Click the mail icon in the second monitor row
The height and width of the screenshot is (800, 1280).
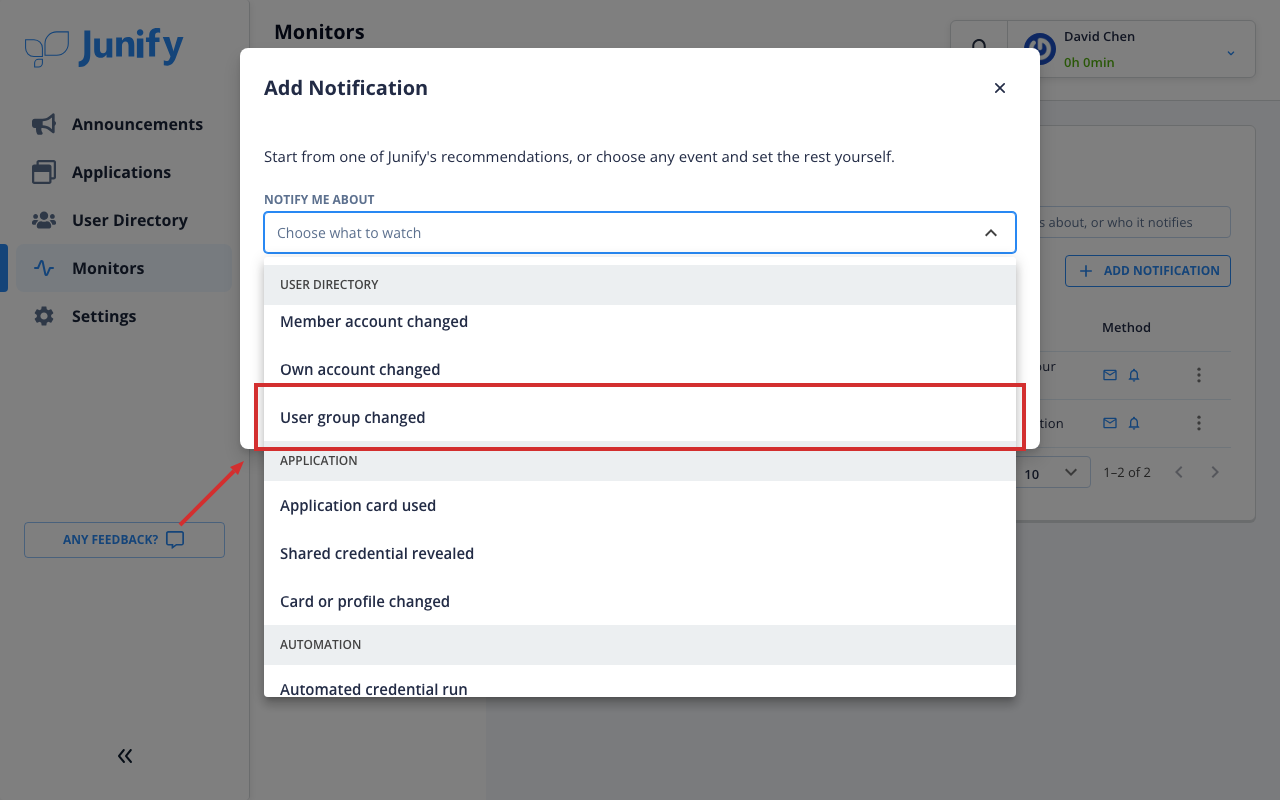[1109, 423]
